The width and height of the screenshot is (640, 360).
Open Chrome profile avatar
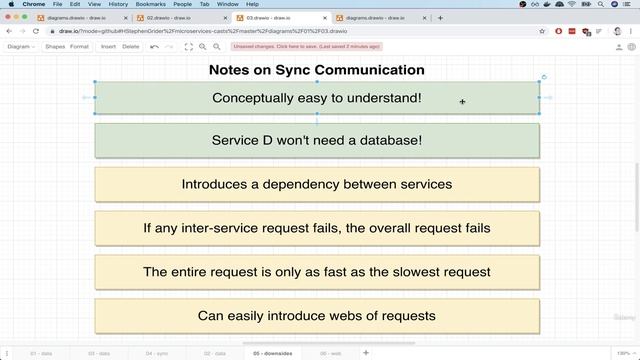(617, 31)
